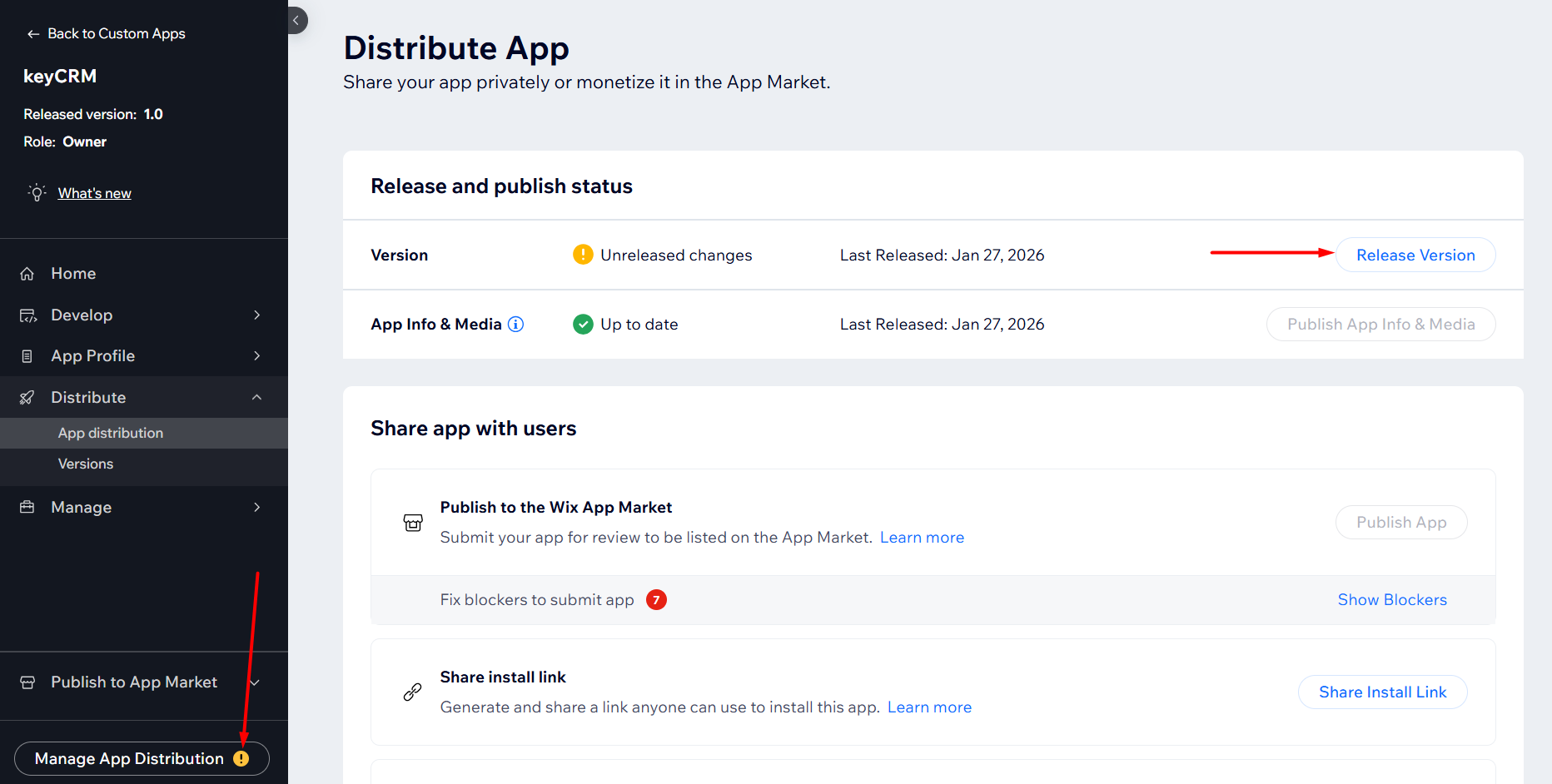
Task: Expand the Manage section arrow
Action: [x=256, y=508]
